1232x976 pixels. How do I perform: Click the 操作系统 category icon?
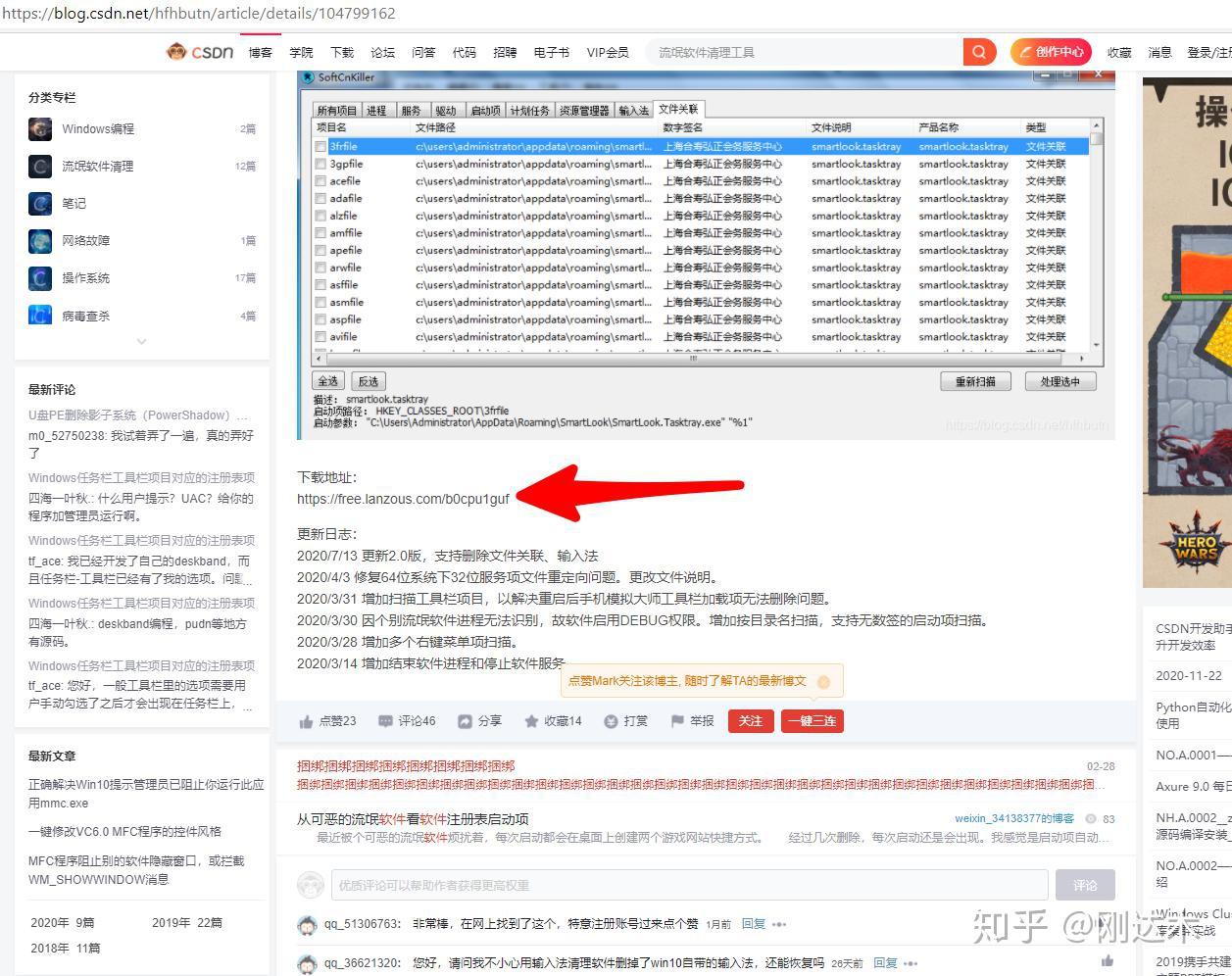pyautogui.click(x=40, y=277)
